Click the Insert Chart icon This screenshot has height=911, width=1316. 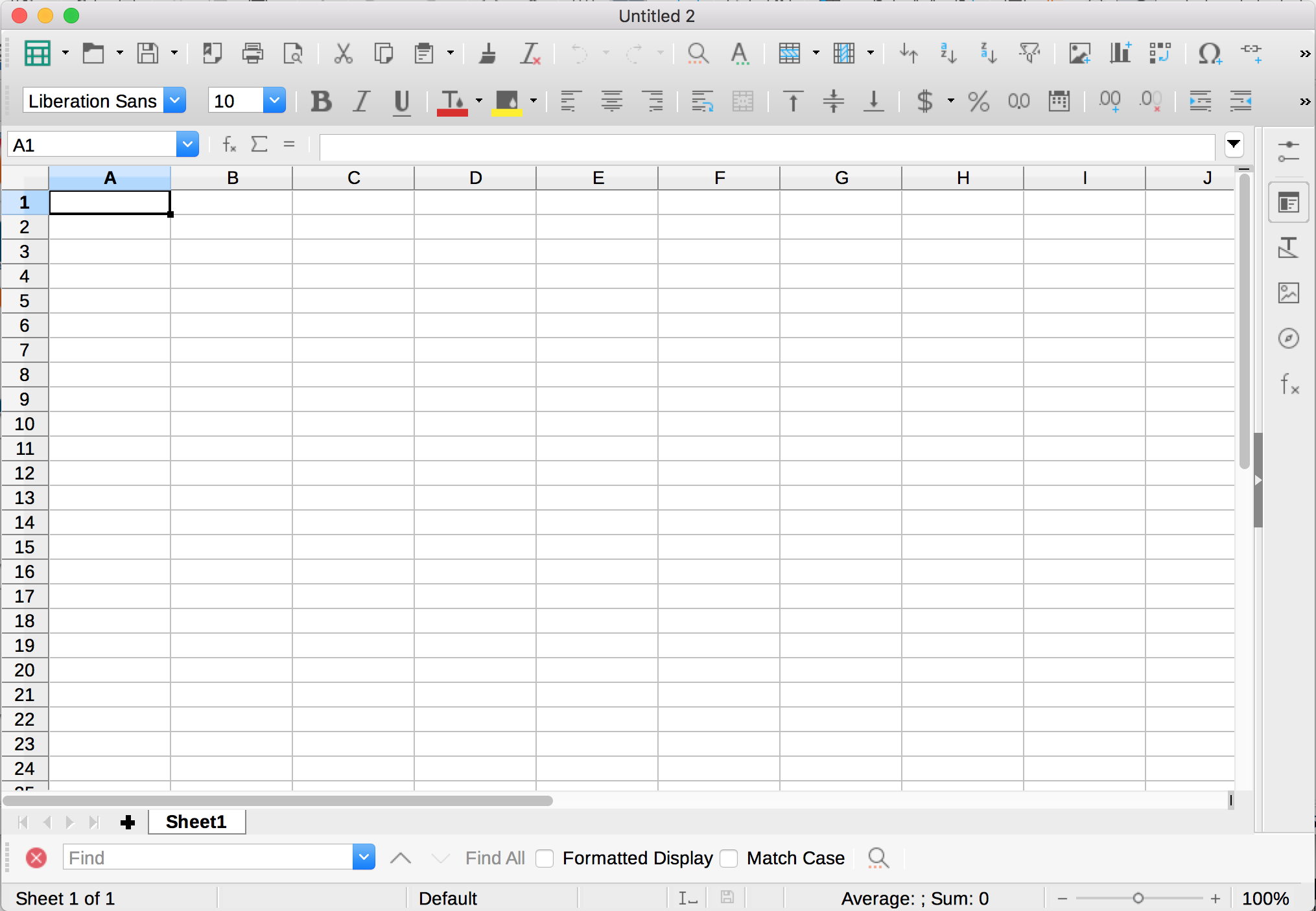[1120, 53]
